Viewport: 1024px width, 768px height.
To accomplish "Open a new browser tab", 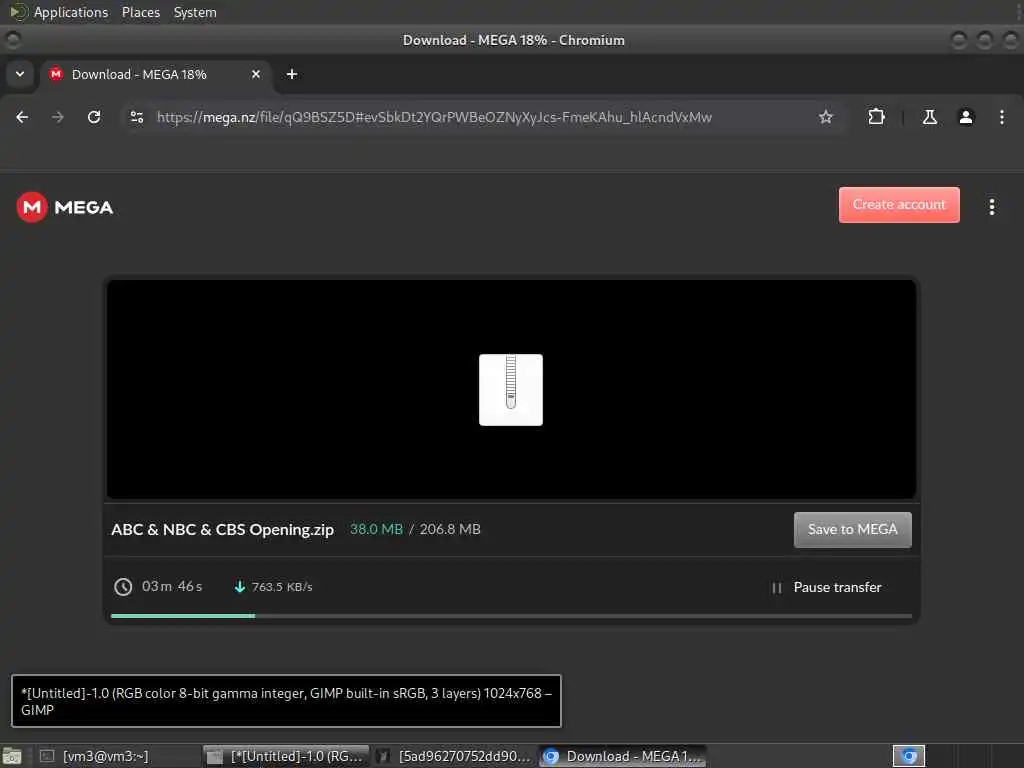I will tap(292, 74).
